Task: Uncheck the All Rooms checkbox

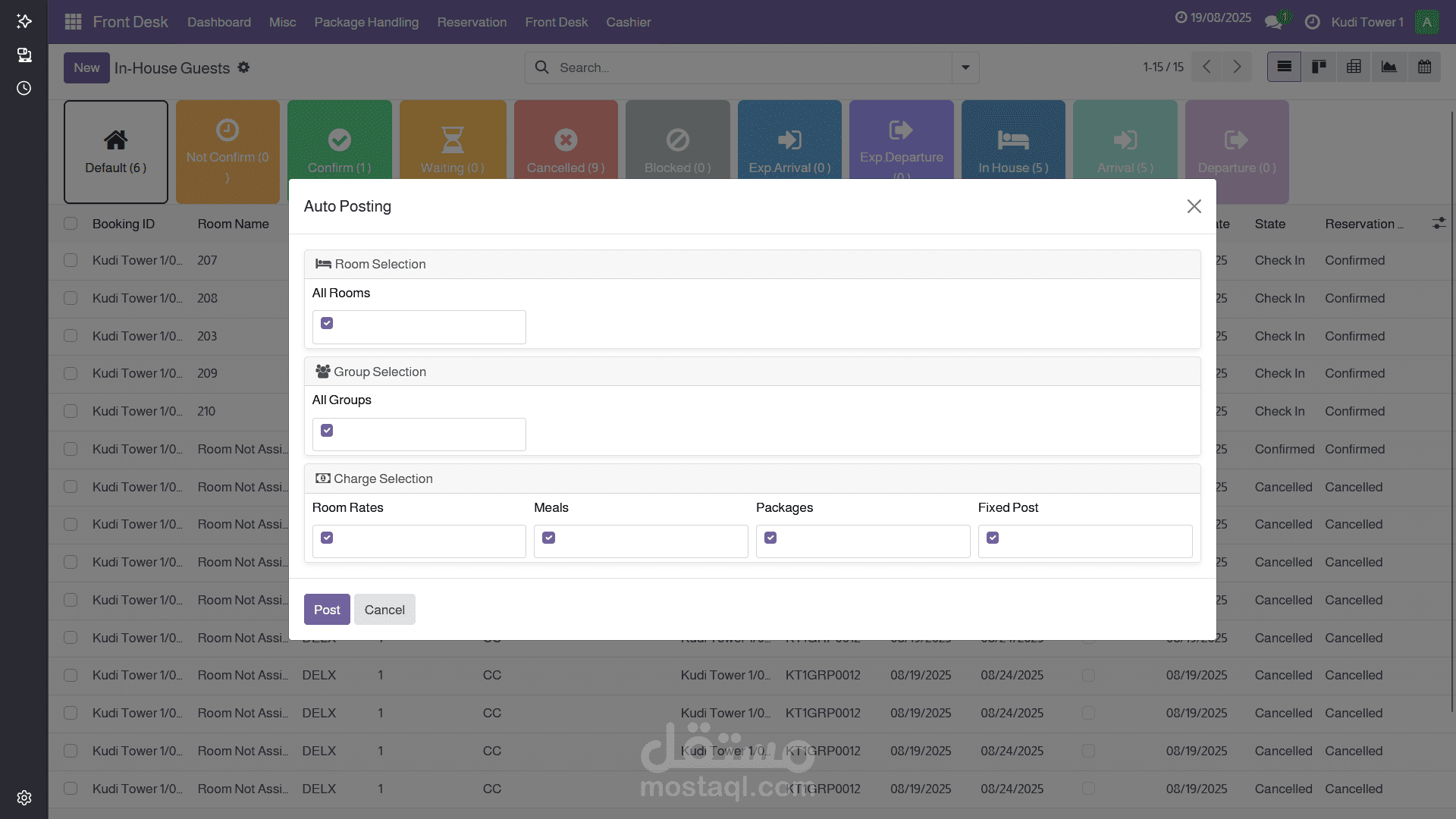Action: [327, 324]
